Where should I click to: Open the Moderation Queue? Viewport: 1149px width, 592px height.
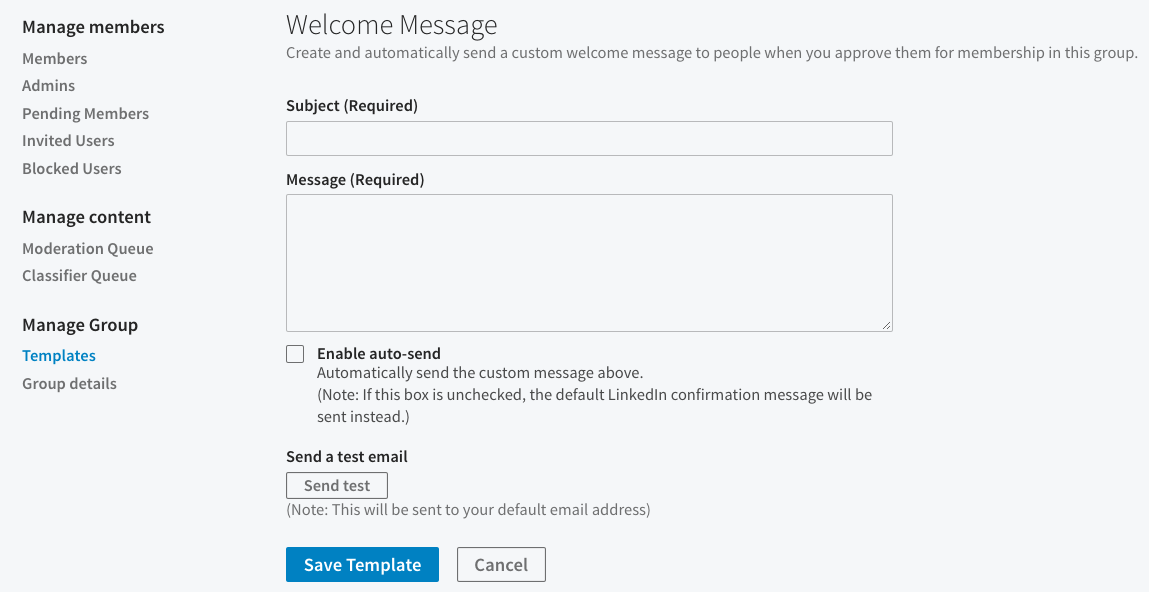(87, 248)
